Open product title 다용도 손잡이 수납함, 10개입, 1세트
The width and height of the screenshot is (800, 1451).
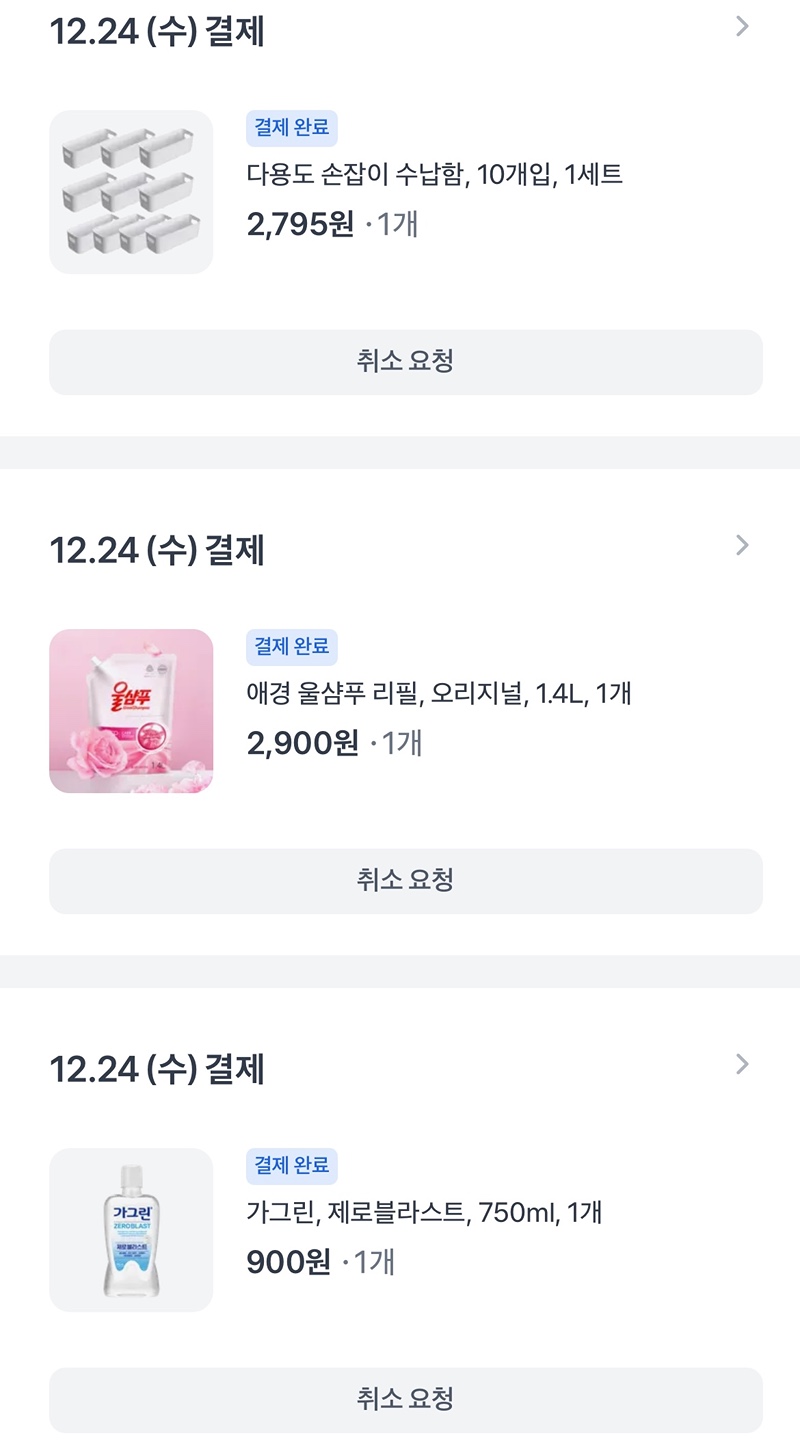click(434, 175)
